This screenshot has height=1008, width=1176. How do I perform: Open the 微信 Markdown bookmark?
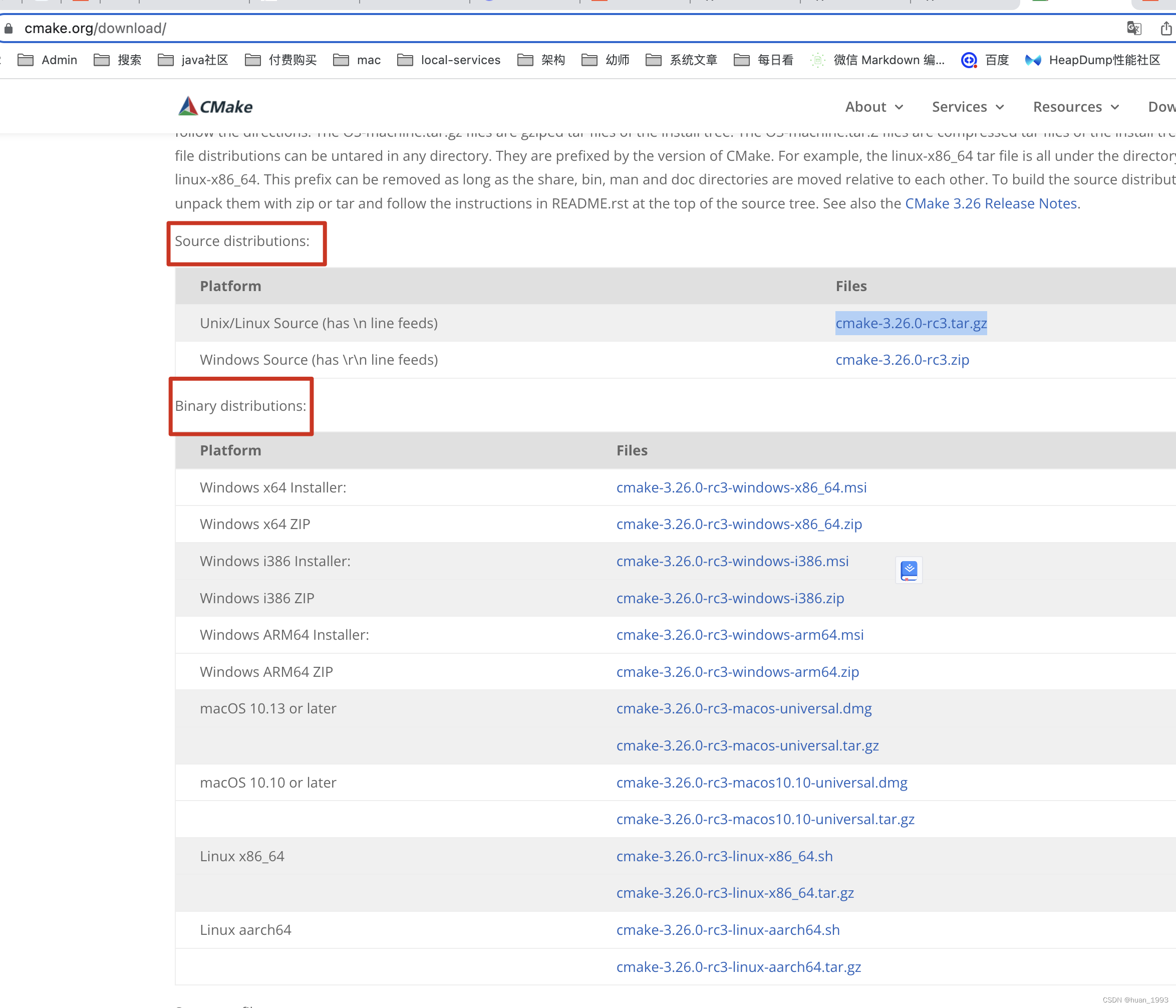click(x=877, y=60)
